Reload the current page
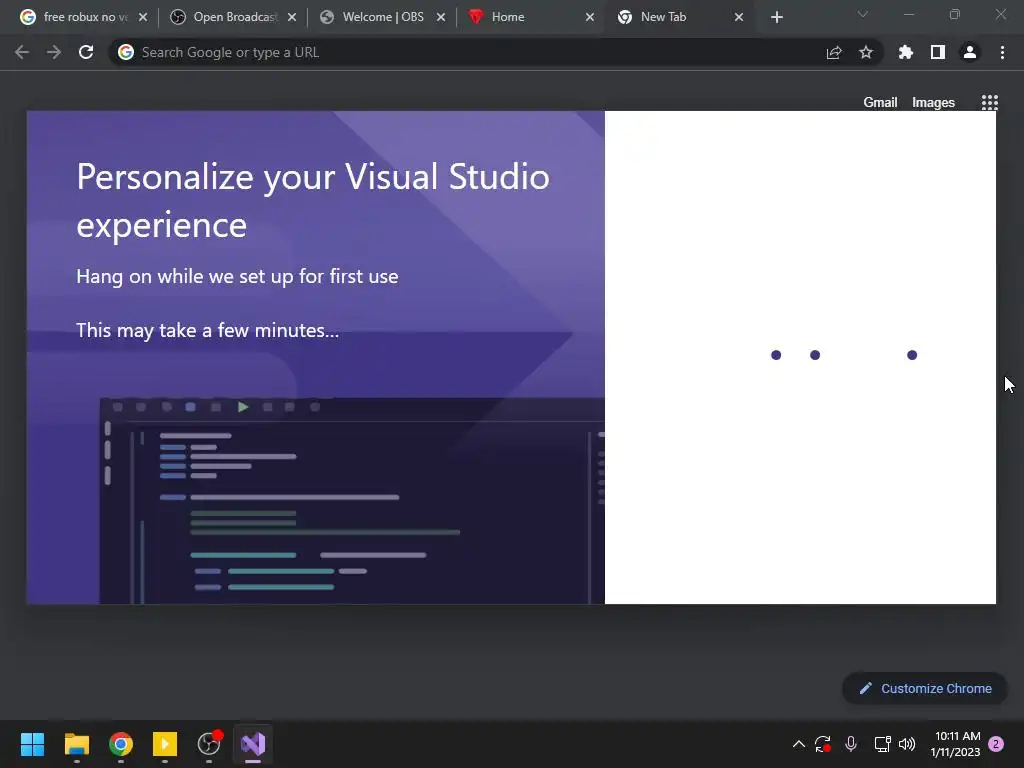 coord(86,52)
